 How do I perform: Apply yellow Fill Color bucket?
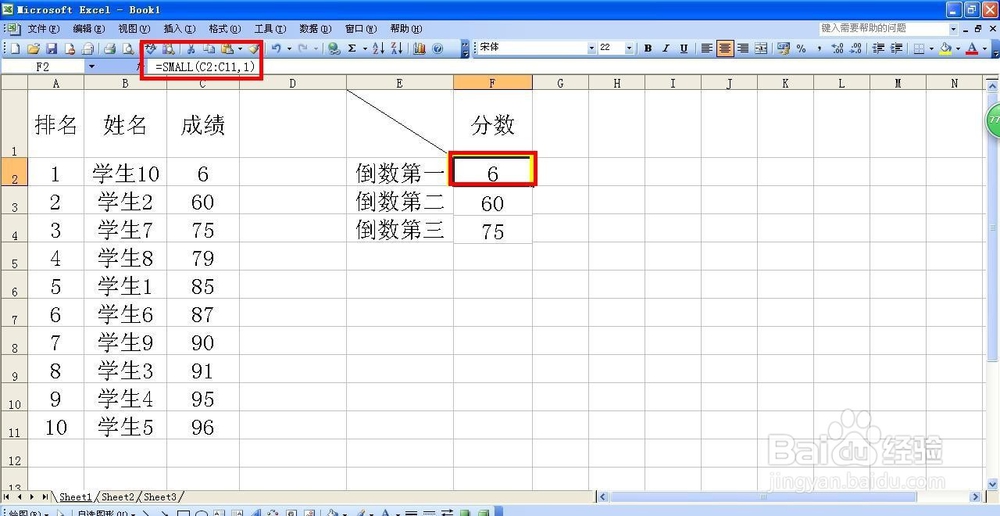pos(946,48)
